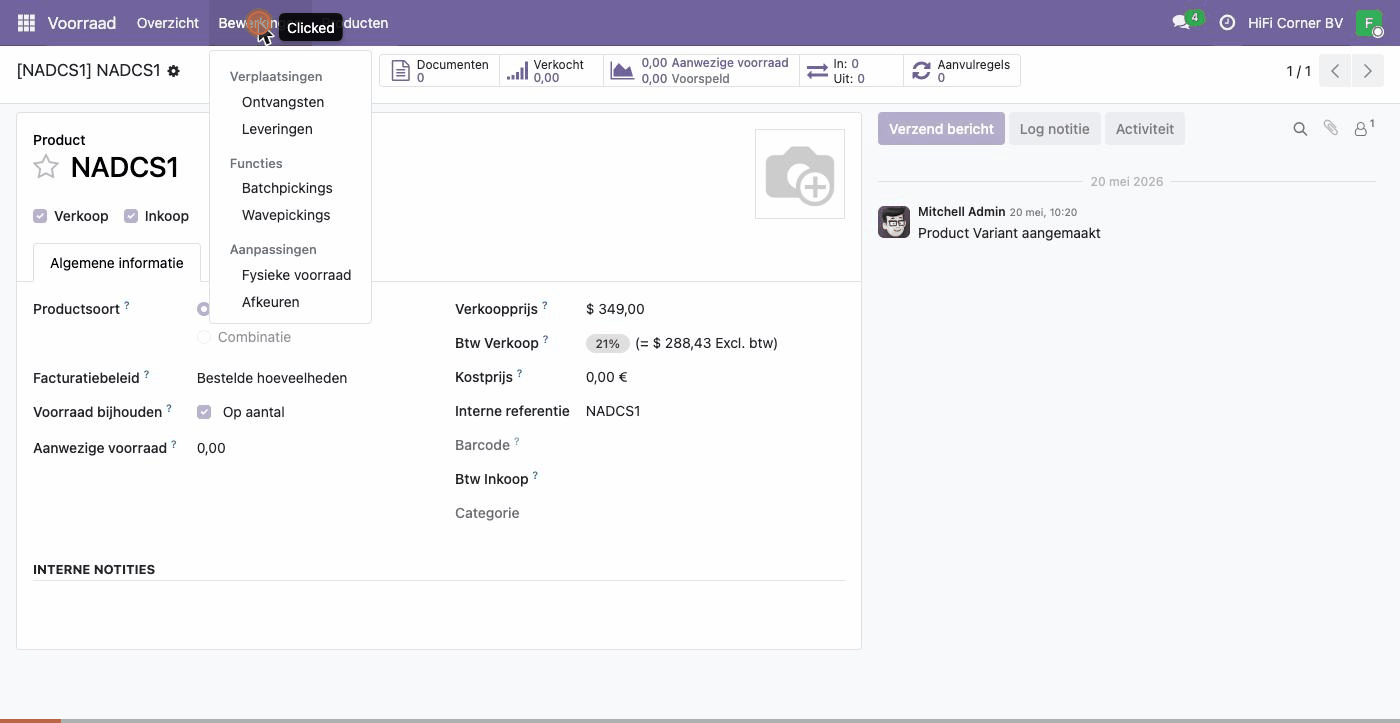Switch to the Algemene informatie tab
1400x723 pixels.
[x=117, y=263]
